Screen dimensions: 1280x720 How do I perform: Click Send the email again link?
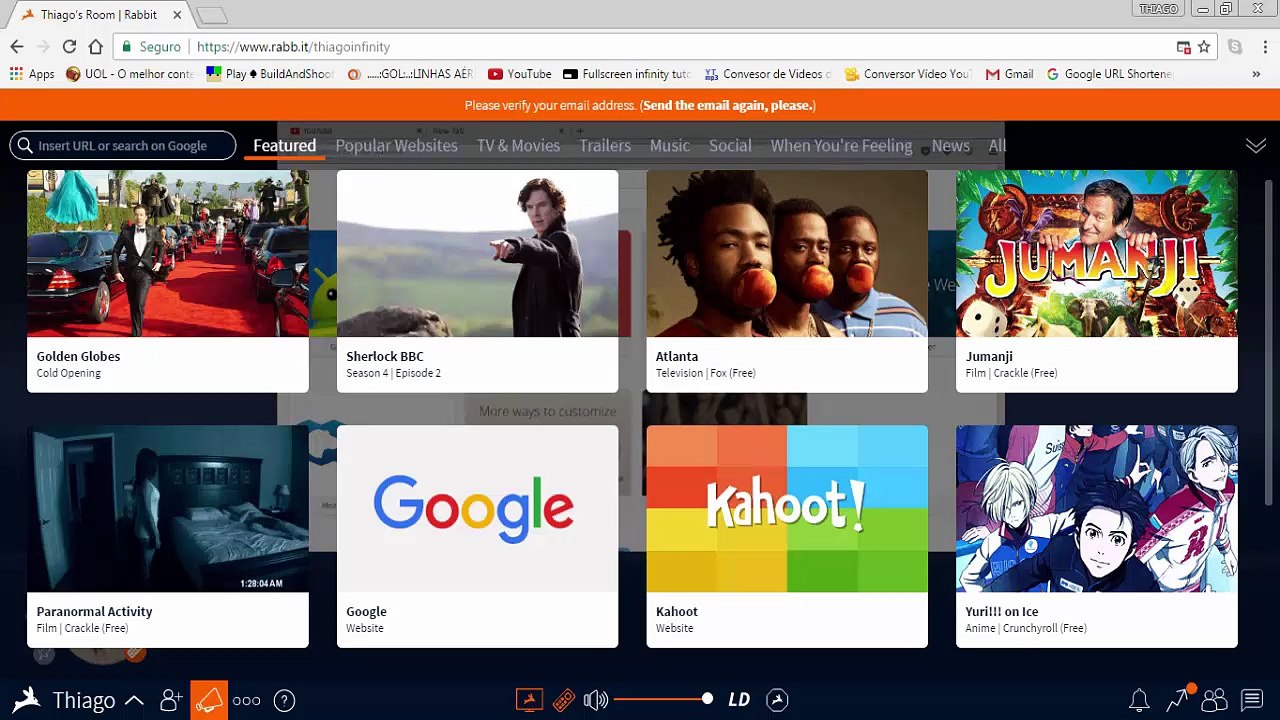point(728,105)
